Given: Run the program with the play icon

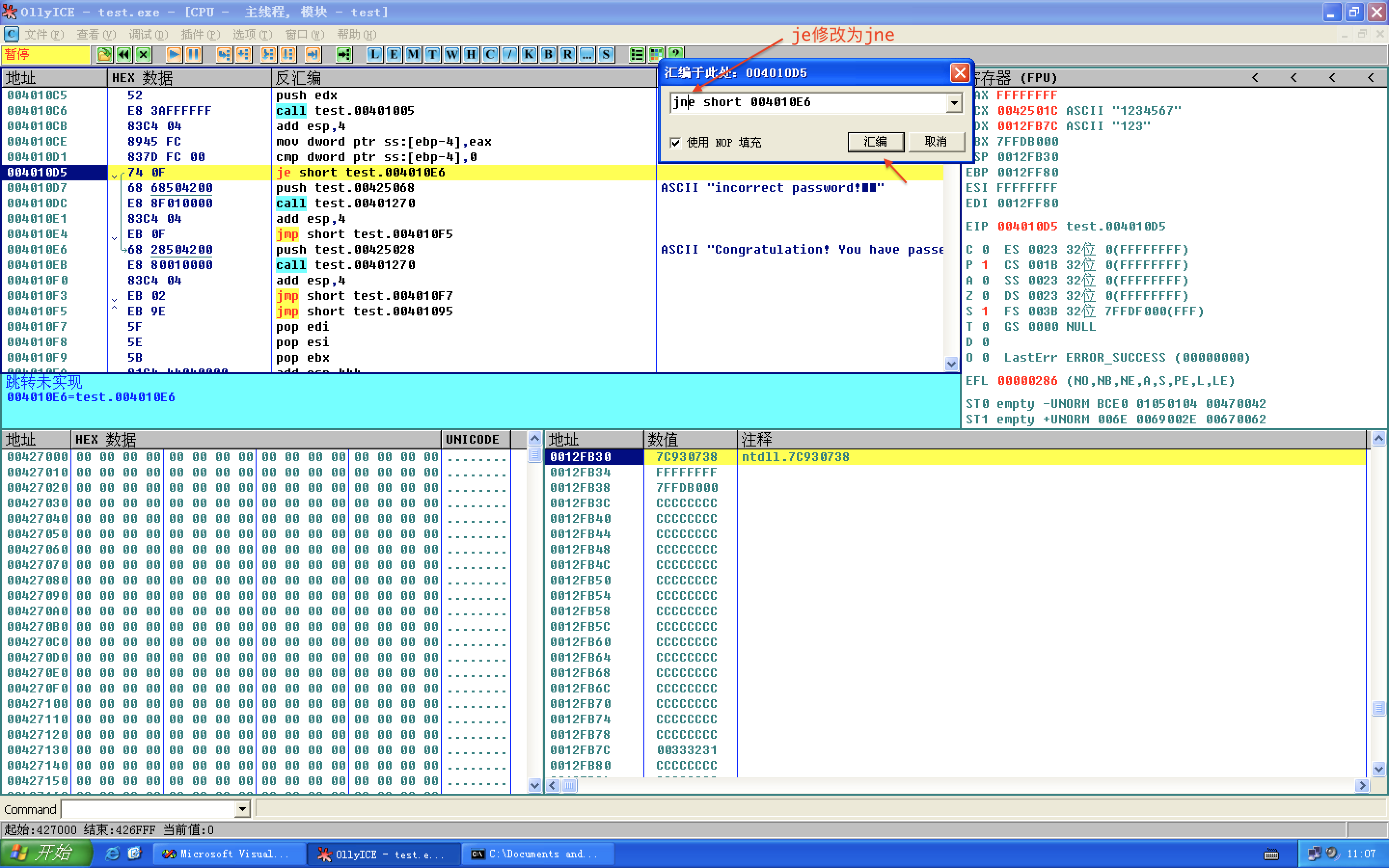Looking at the screenshot, I should click(x=174, y=54).
